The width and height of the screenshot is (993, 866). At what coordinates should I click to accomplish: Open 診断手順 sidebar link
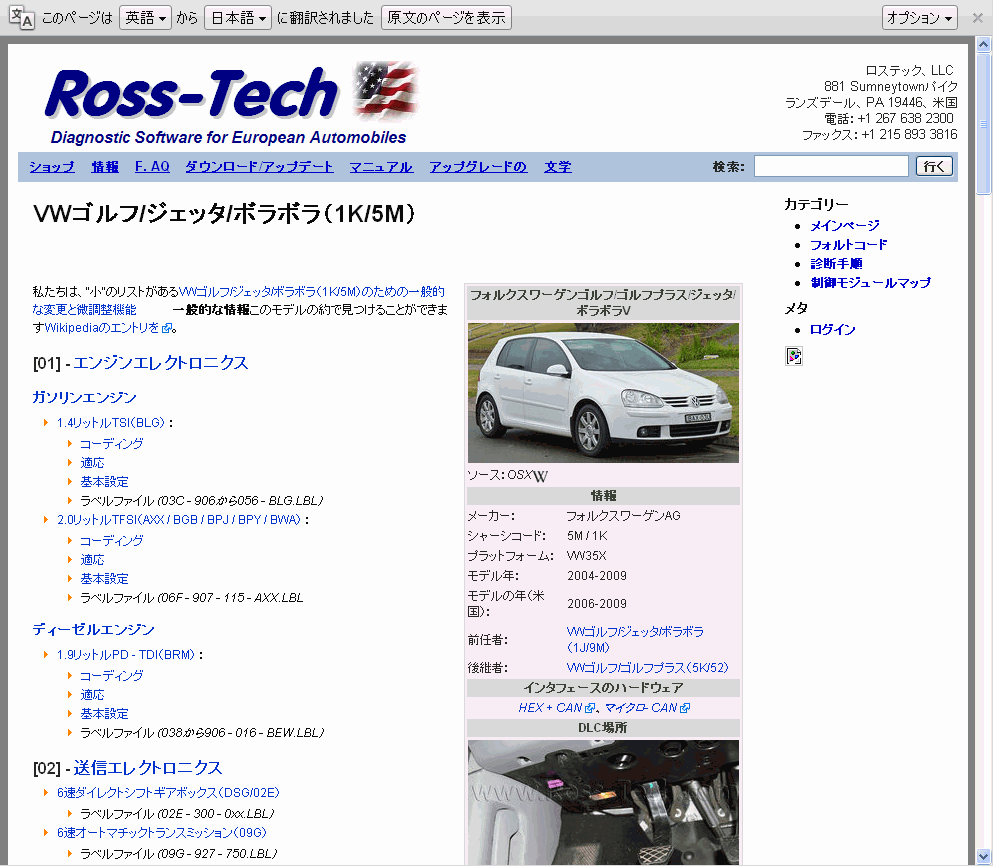837,264
